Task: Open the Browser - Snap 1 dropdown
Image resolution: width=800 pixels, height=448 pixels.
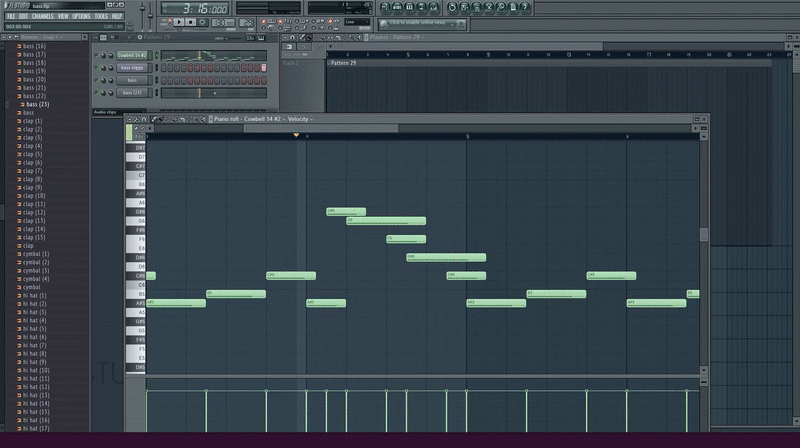Action: tap(42, 37)
